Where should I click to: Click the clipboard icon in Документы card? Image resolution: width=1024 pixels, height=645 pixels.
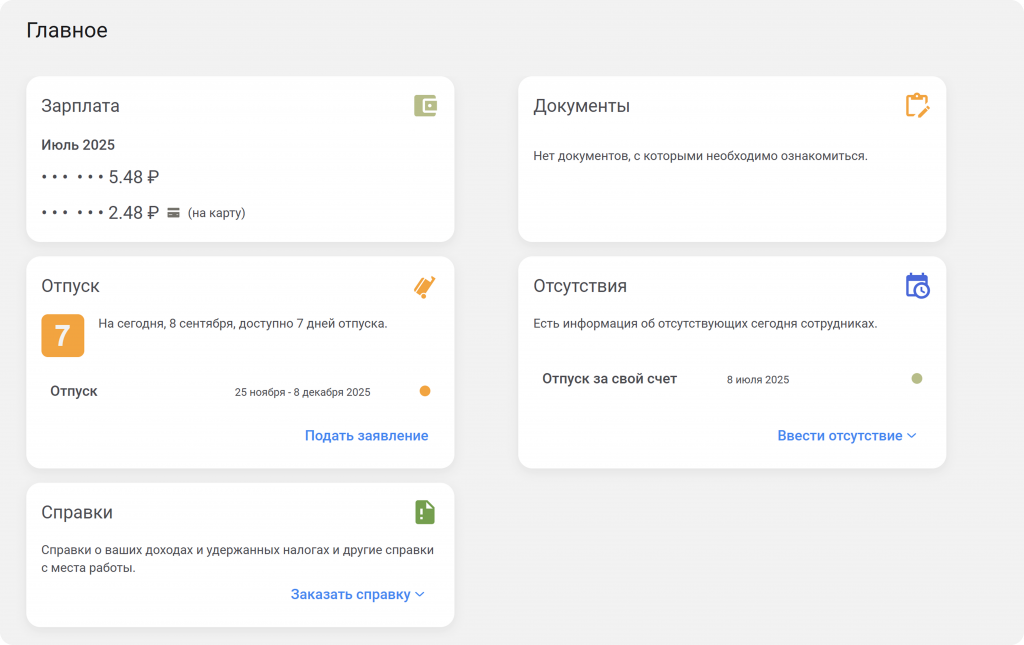point(917,106)
